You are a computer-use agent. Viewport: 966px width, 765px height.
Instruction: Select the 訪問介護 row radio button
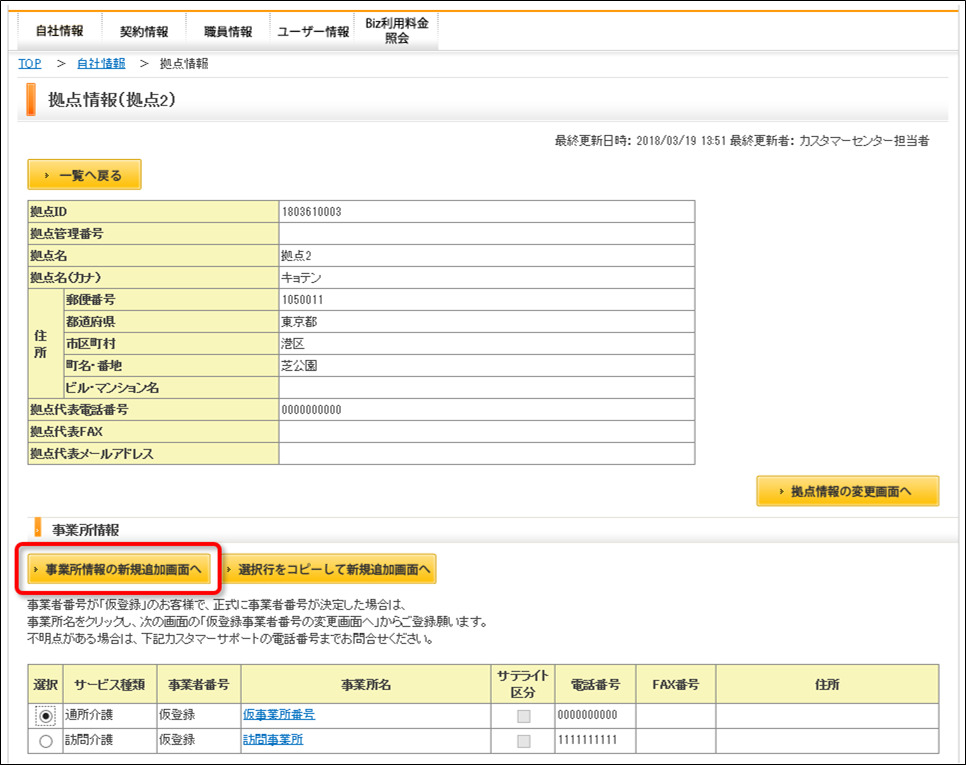pos(46,741)
